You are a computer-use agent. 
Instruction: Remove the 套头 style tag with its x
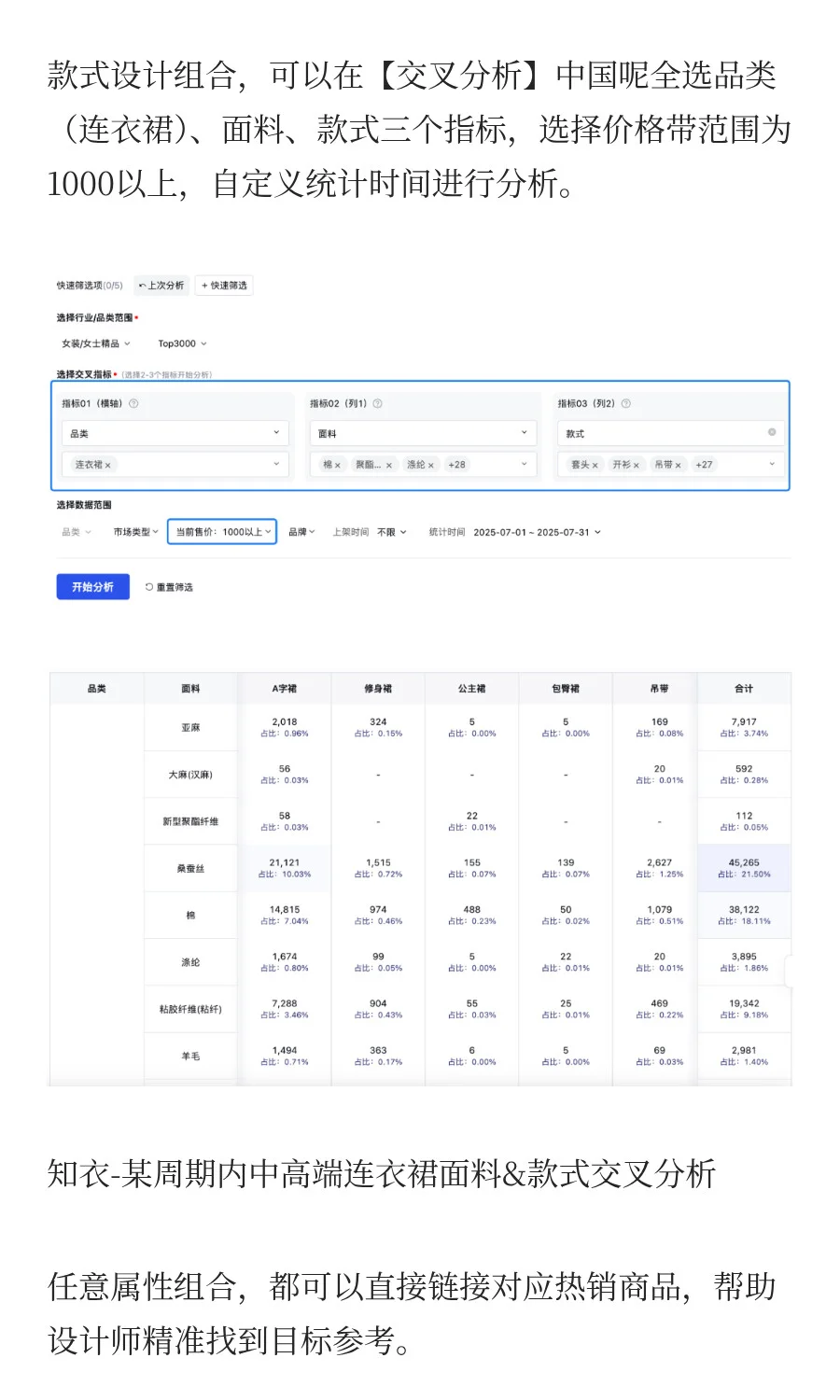(595, 465)
